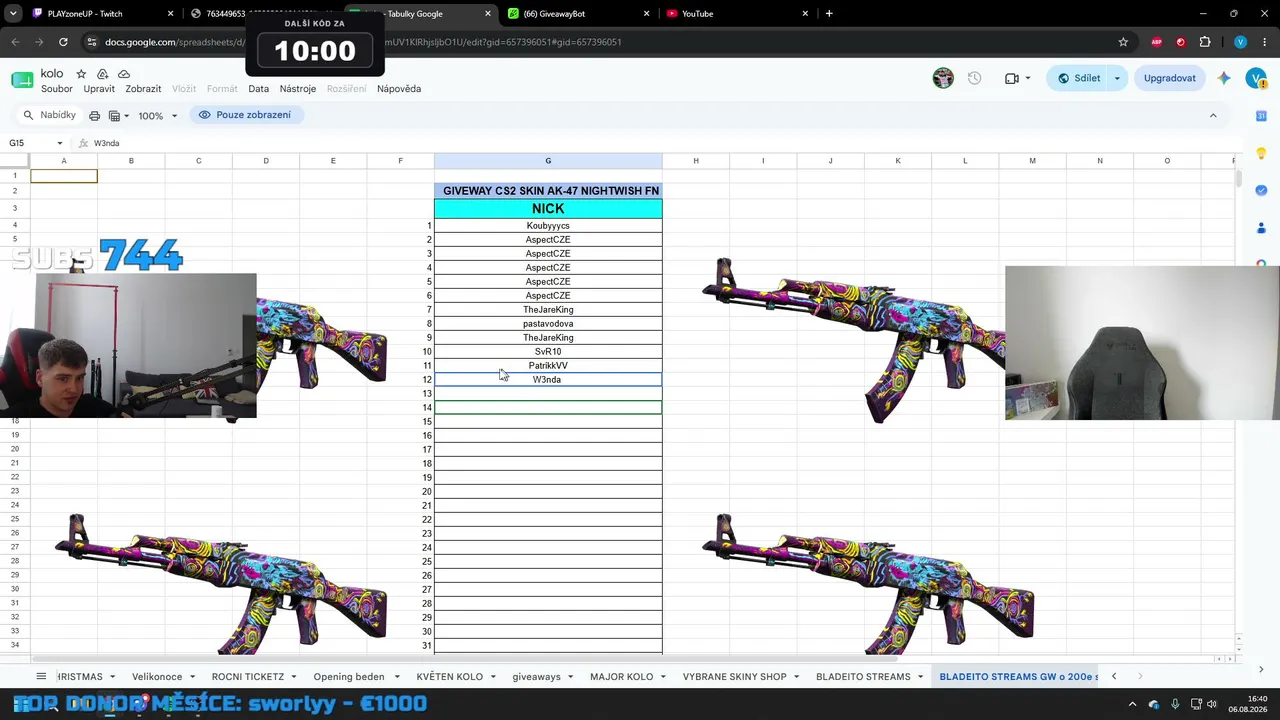Switch to the Velikonoce sheet tab

(x=157, y=677)
